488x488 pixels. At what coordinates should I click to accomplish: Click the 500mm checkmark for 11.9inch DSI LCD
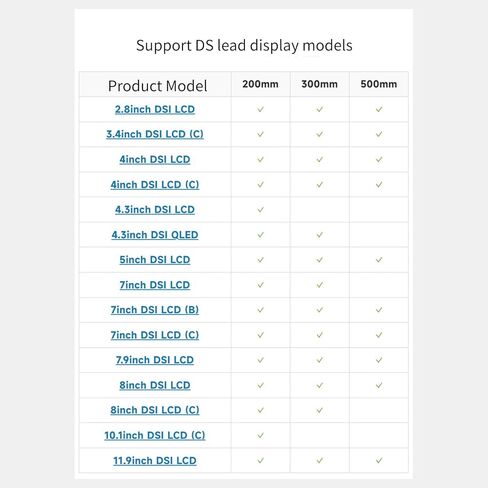click(x=379, y=461)
